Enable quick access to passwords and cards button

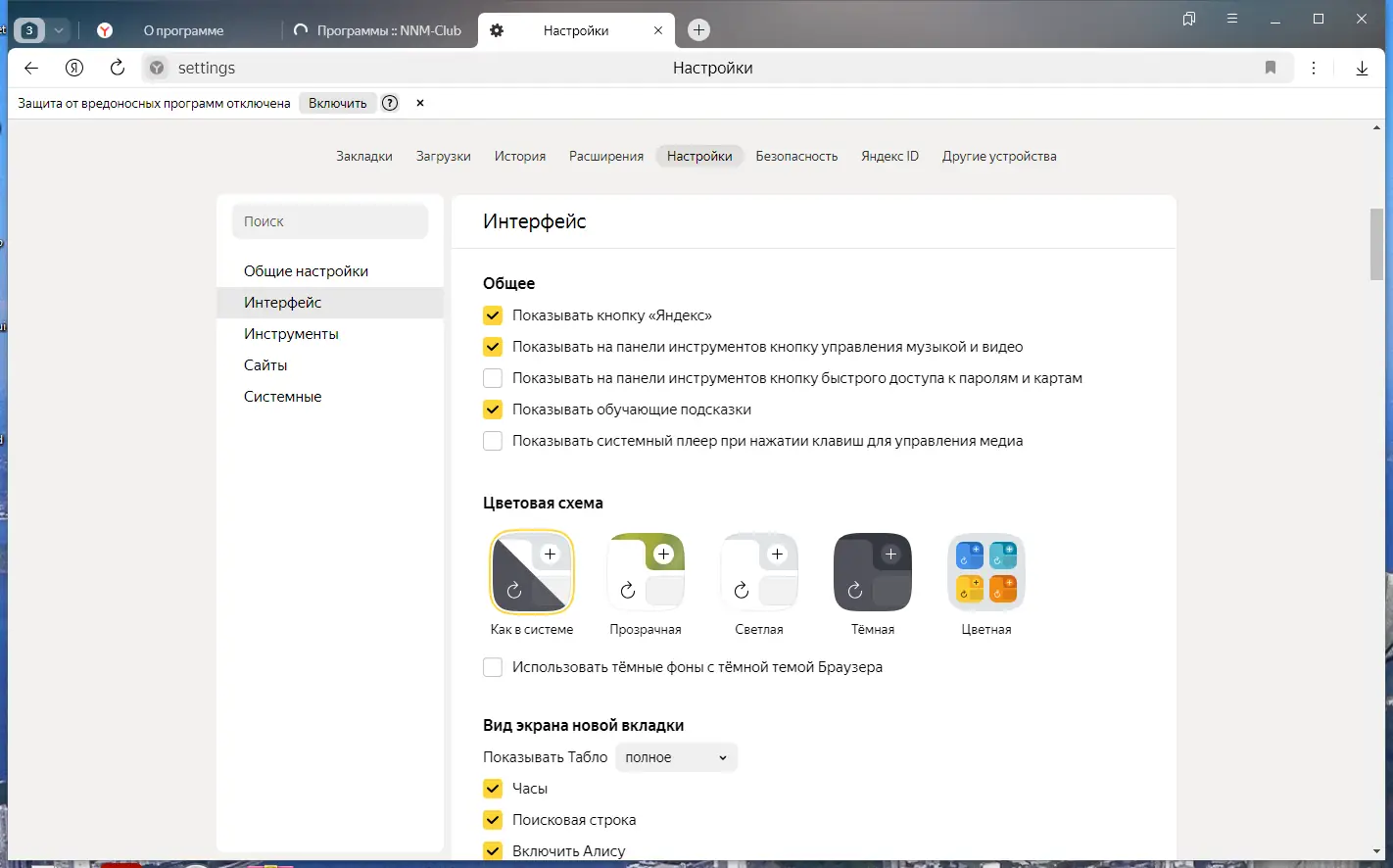click(x=493, y=378)
